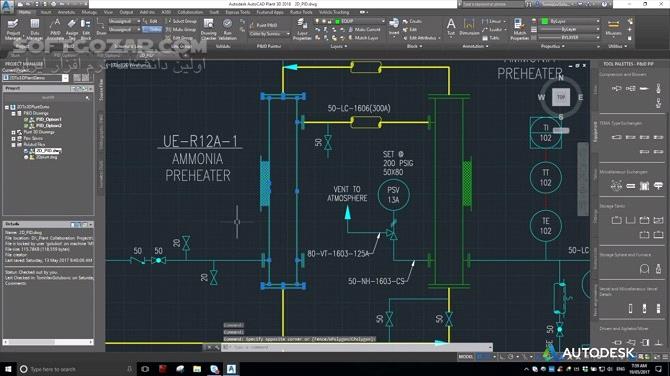Viewport: 670px width, 376px height.
Task: Expand the Plant 3D Drawings tree node
Action: tap(14, 132)
